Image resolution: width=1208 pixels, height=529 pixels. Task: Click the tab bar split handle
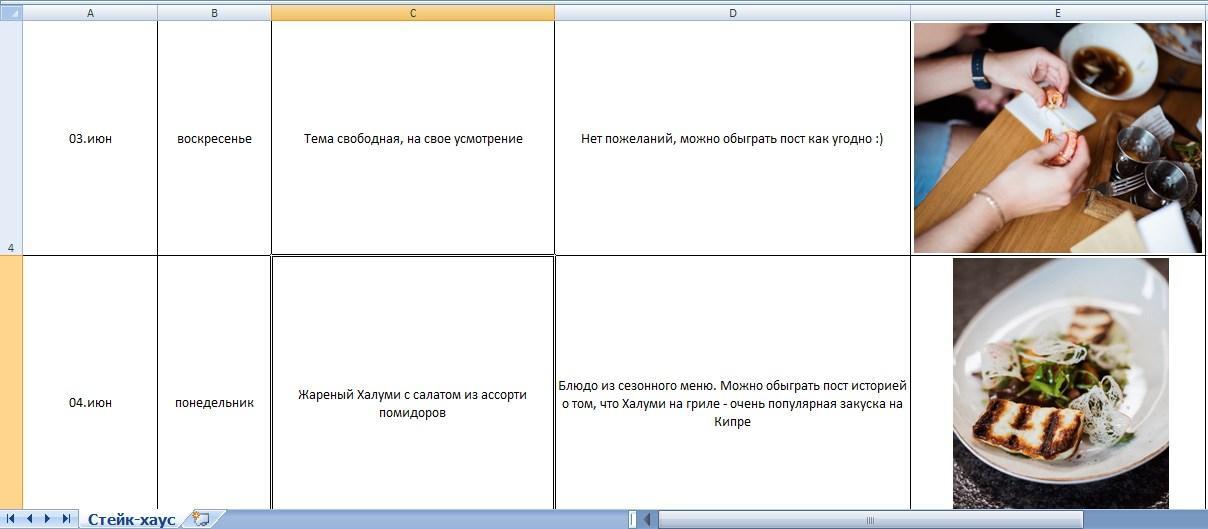[x=632, y=519]
